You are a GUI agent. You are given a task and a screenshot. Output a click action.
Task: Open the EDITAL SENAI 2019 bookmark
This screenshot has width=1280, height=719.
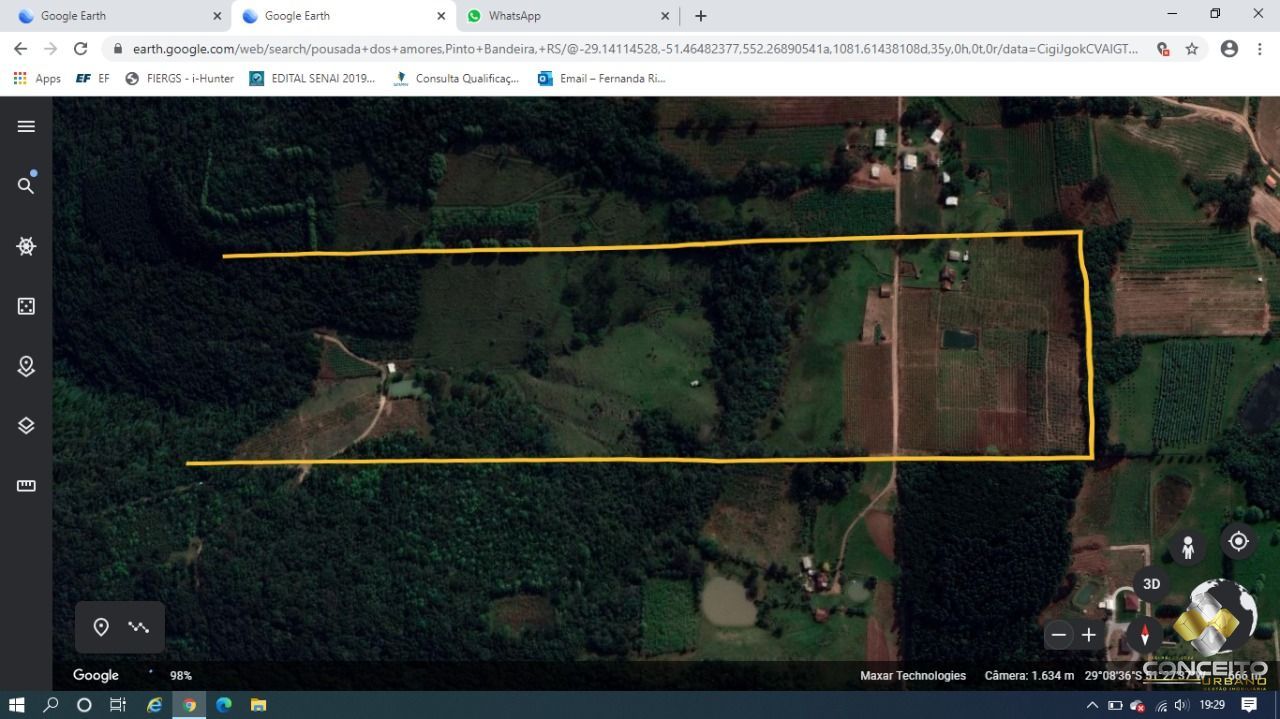click(x=312, y=78)
